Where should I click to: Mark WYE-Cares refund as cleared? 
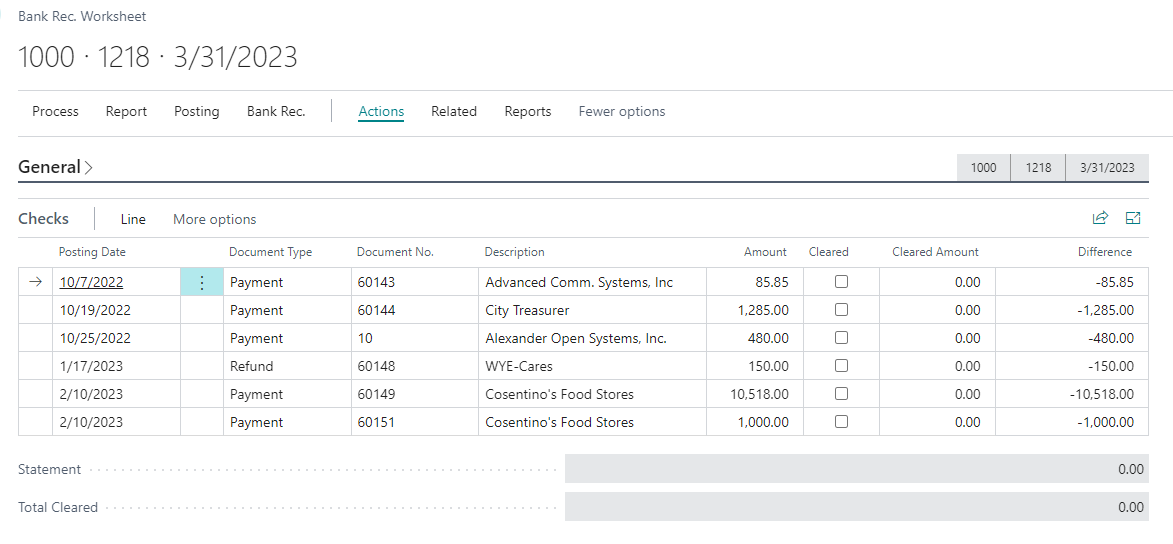pos(841,366)
